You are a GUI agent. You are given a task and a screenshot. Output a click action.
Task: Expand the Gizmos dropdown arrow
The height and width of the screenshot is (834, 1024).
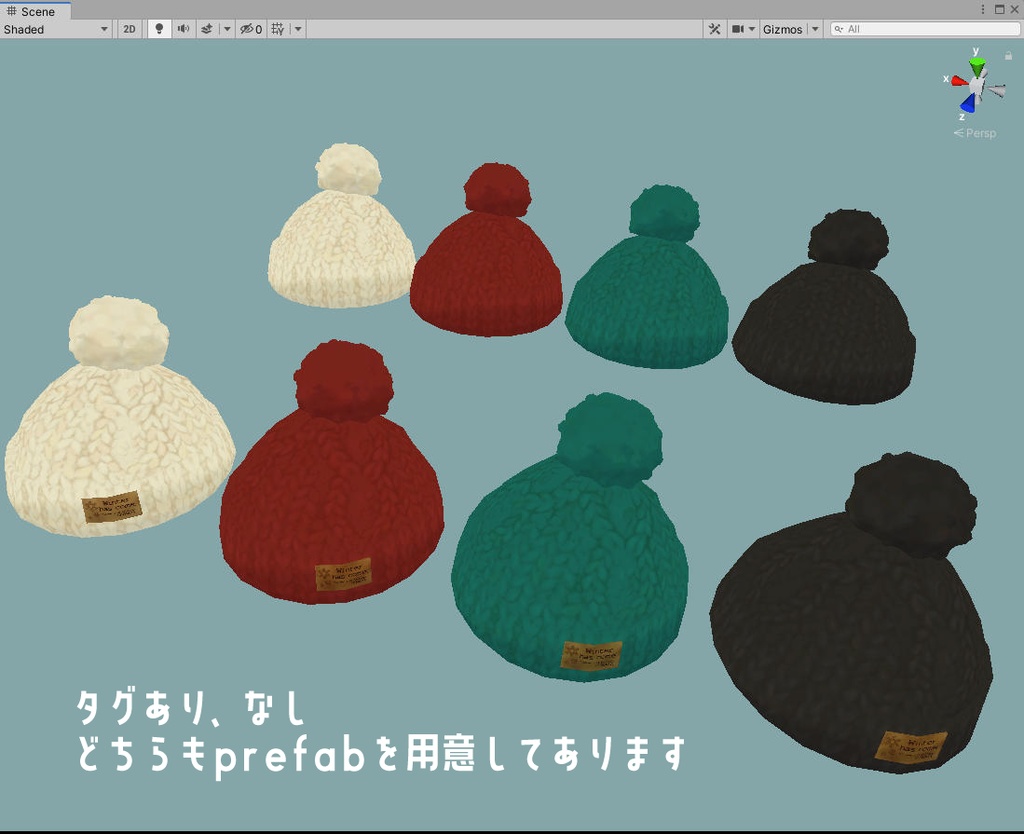pyautogui.click(x=813, y=29)
